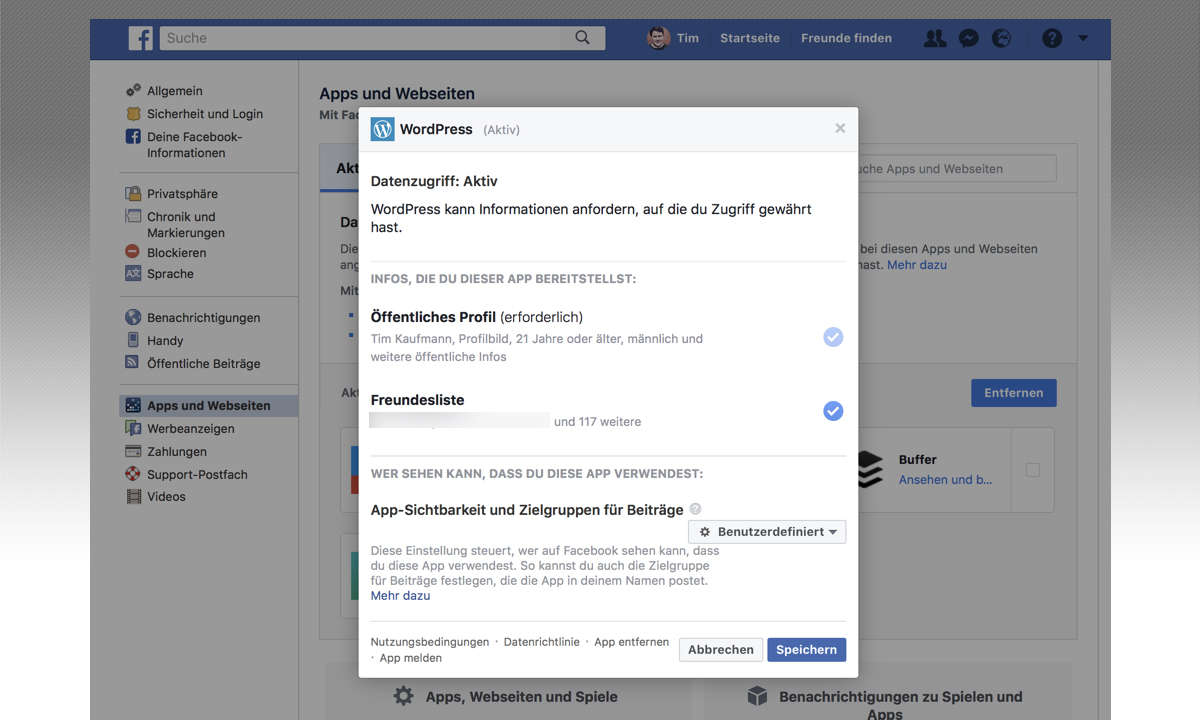Open the Messenger icon

968,38
